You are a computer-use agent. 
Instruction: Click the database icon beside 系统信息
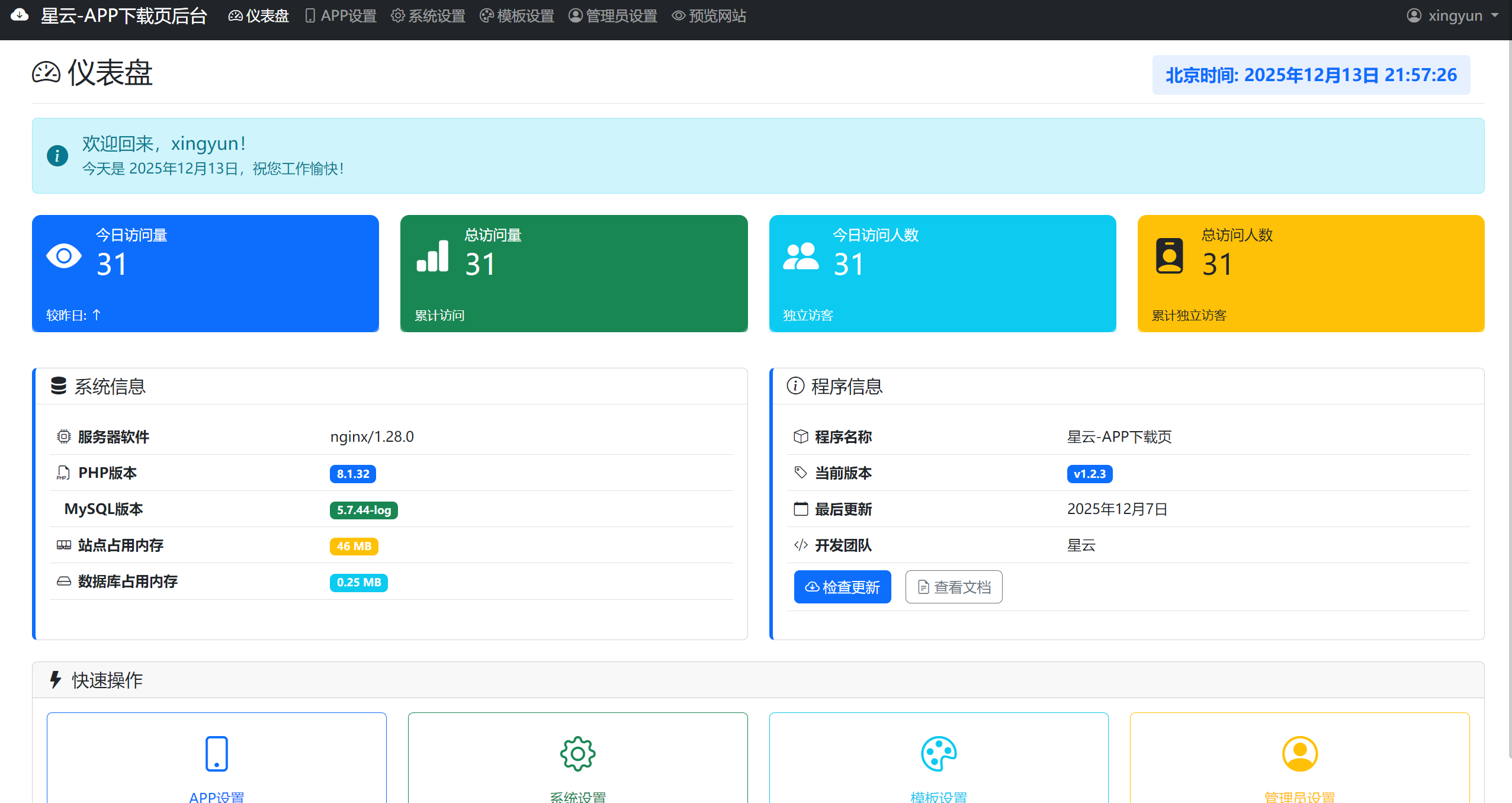[x=59, y=386]
